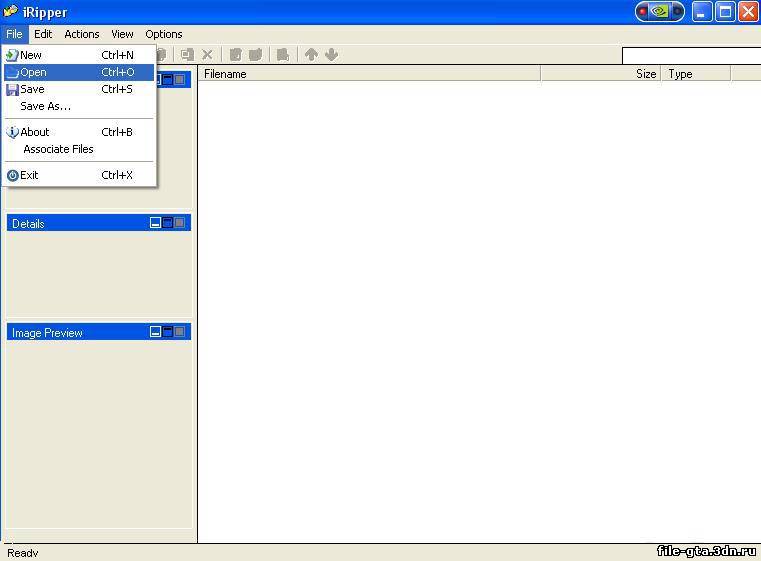Click gray rightmost button of top left panel

[x=180, y=79]
